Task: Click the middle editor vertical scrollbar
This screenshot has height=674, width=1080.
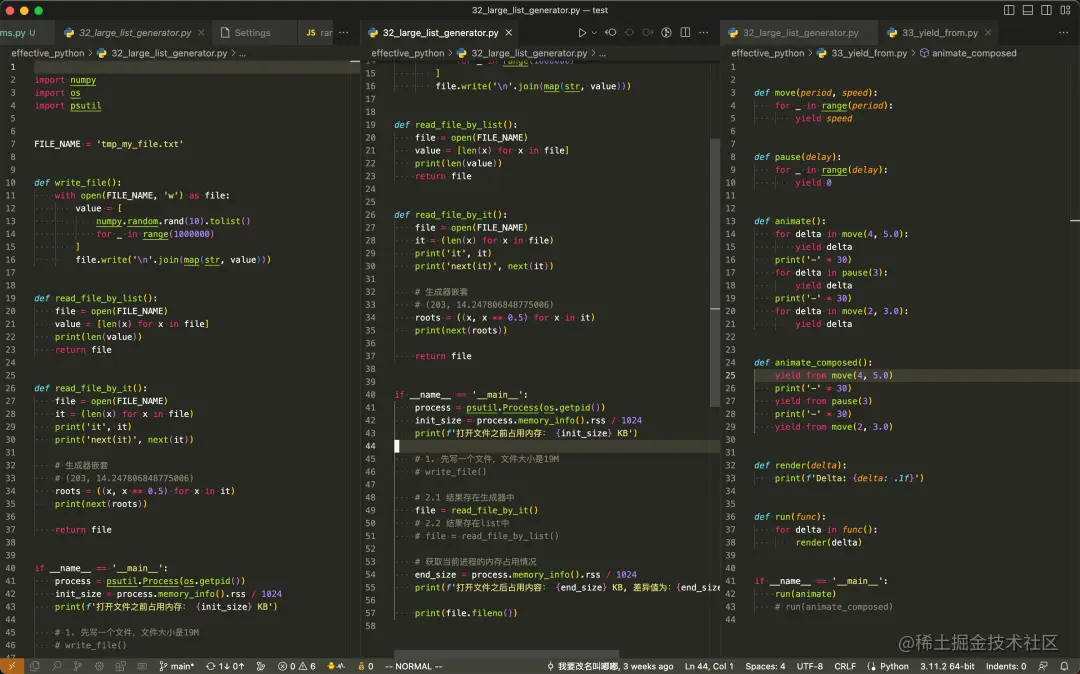Action: click(x=715, y=272)
